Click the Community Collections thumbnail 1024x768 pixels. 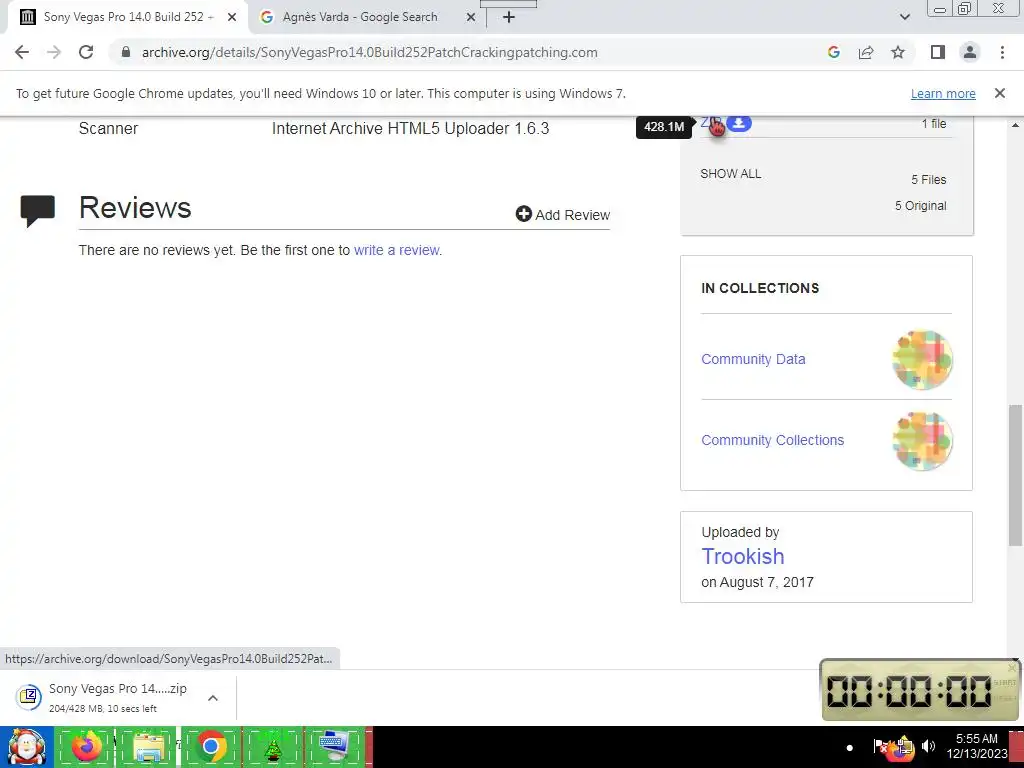click(922, 440)
